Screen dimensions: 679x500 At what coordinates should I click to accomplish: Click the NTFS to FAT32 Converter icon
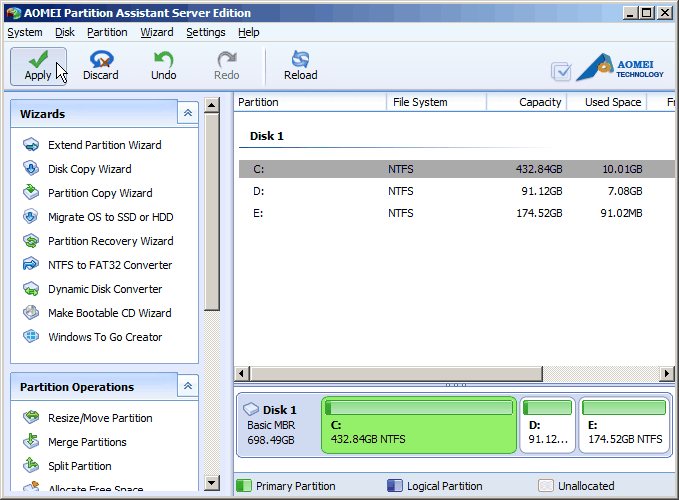click(31, 265)
